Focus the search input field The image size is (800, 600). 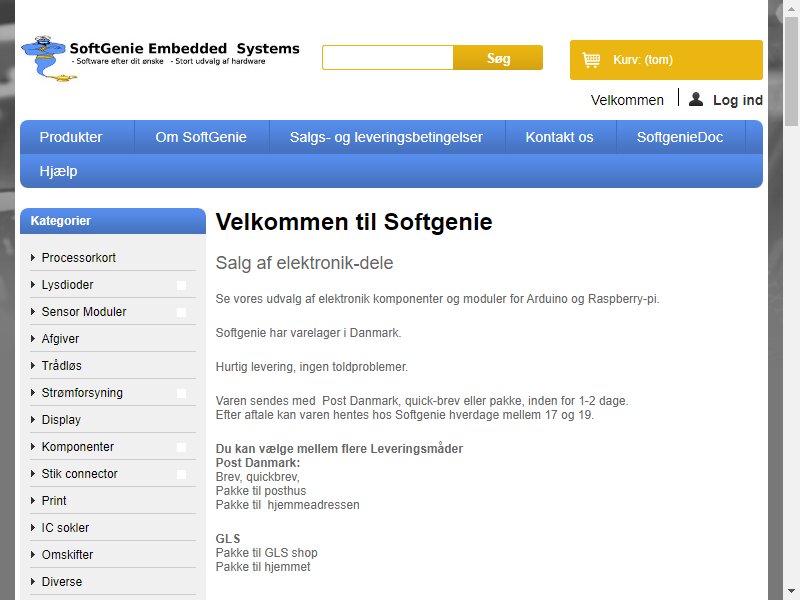click(388, 58)
